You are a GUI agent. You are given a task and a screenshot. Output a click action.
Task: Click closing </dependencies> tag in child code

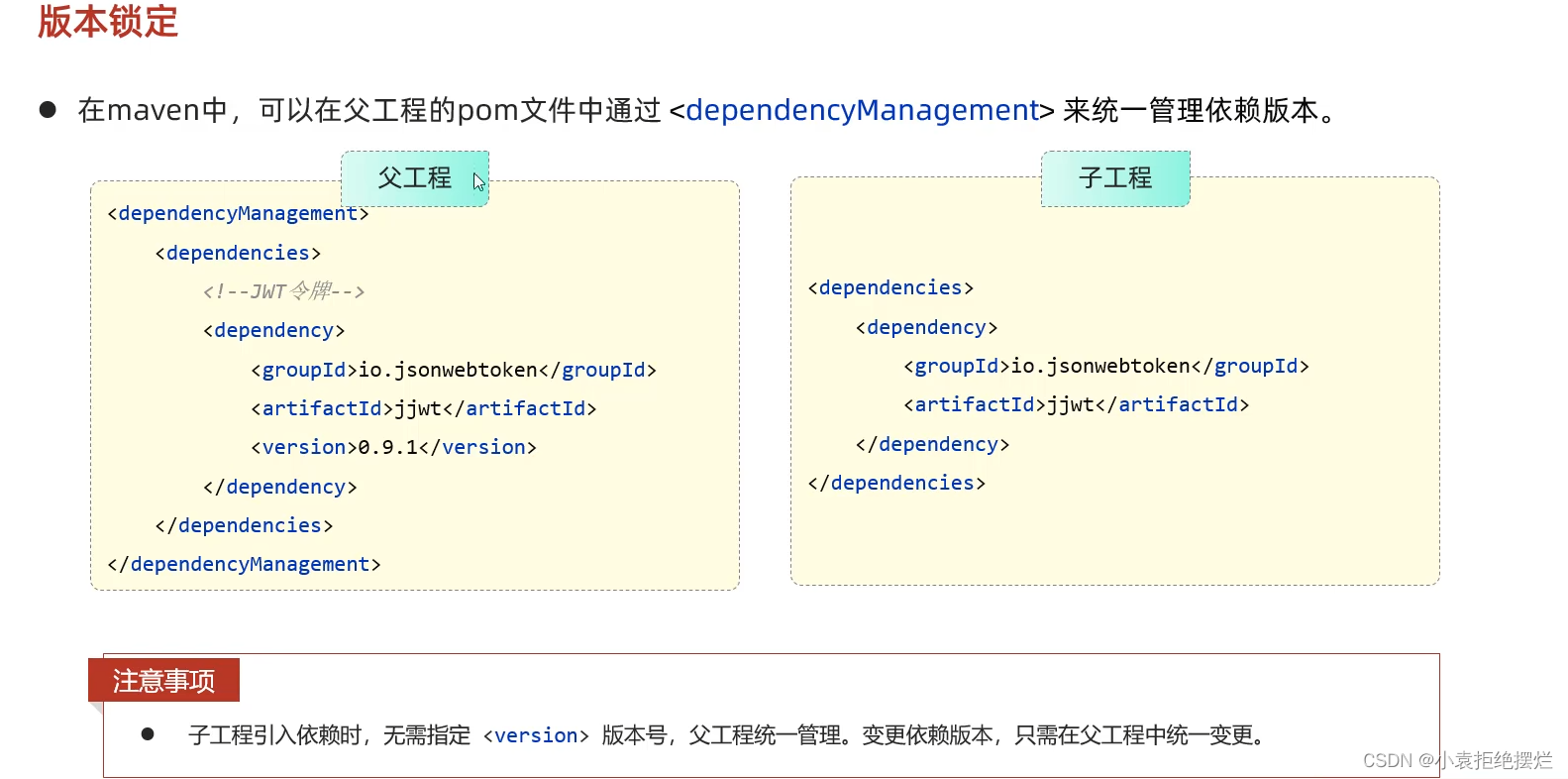pos(896,483)
